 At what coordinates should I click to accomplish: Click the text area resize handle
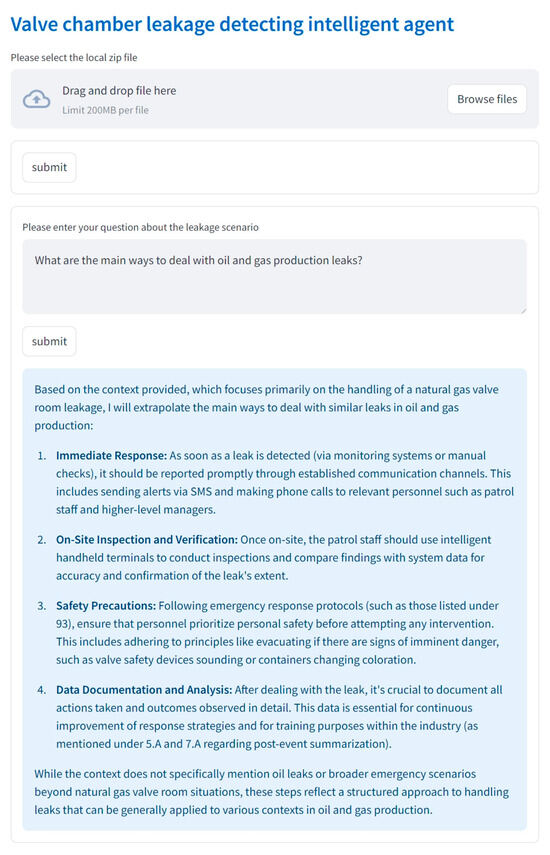[523, 310]
